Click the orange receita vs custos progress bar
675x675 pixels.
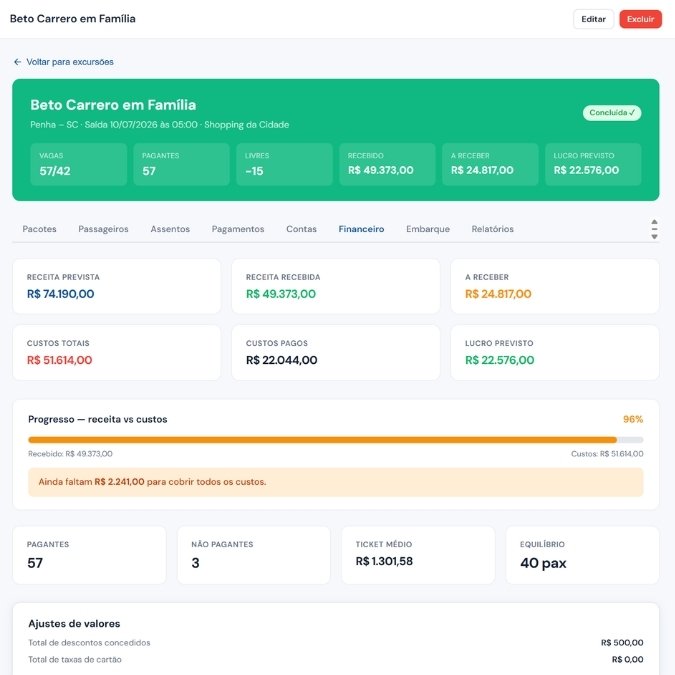336,440
